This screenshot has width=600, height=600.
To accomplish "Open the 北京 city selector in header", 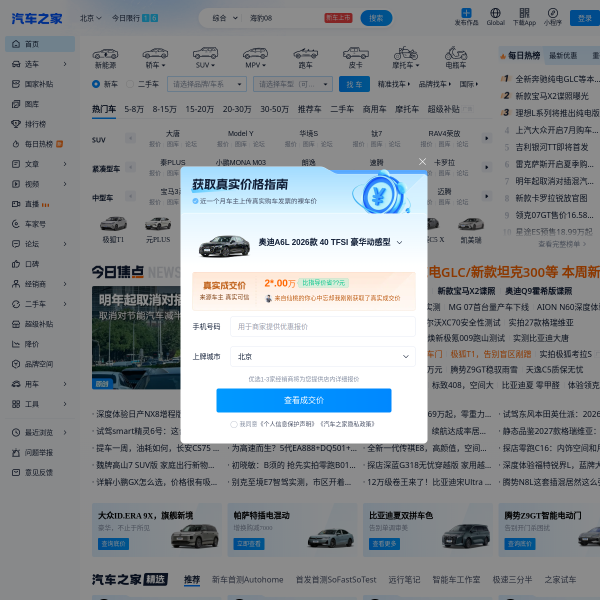I will [x=90, y=18].
